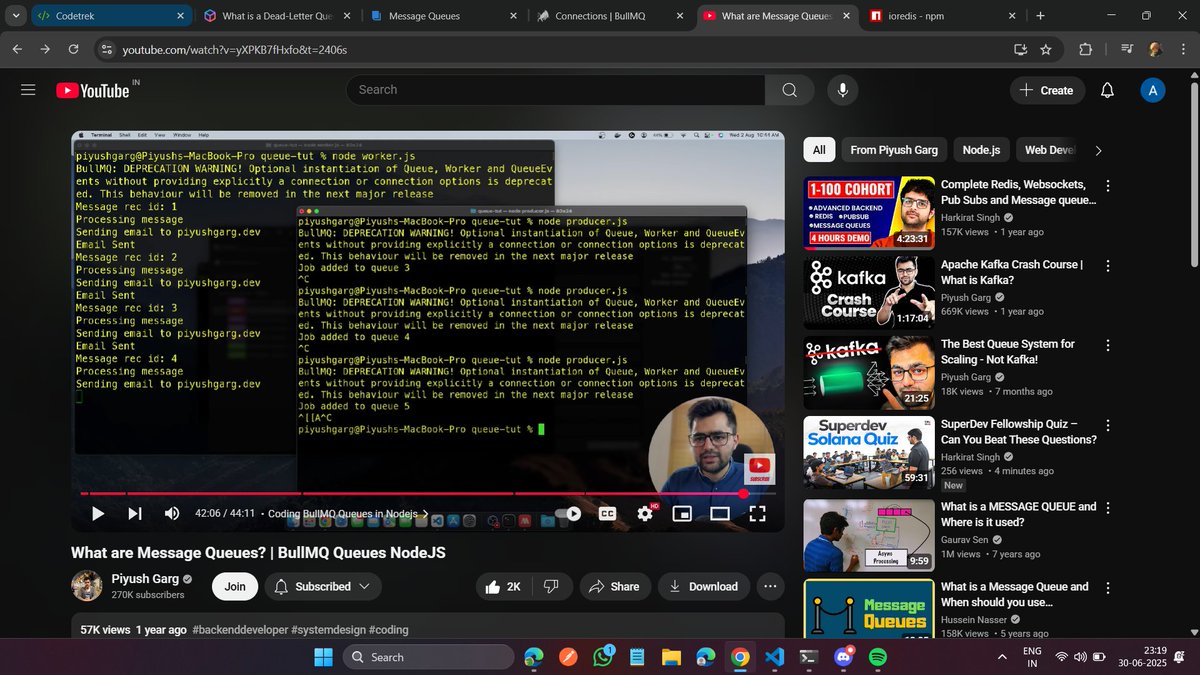Download the video

coord(704,586)
